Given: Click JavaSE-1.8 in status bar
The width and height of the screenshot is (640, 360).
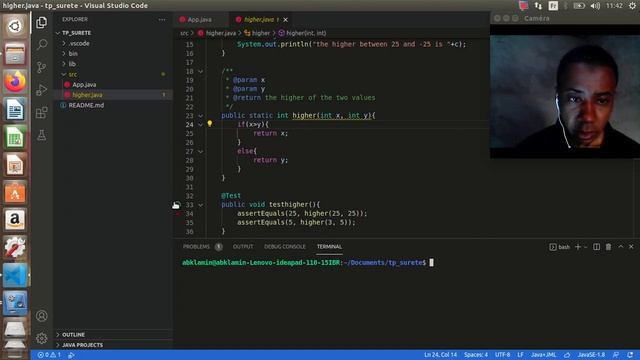Looking at the screenshot, I should (x=591, y=355).
